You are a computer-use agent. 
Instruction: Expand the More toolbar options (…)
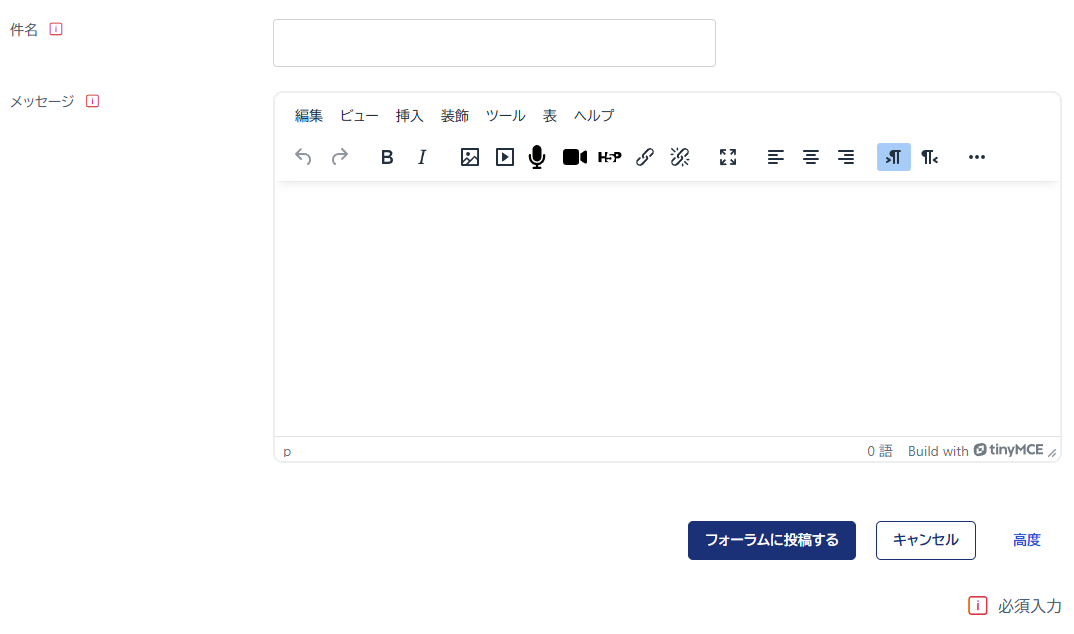coord(977,157)
